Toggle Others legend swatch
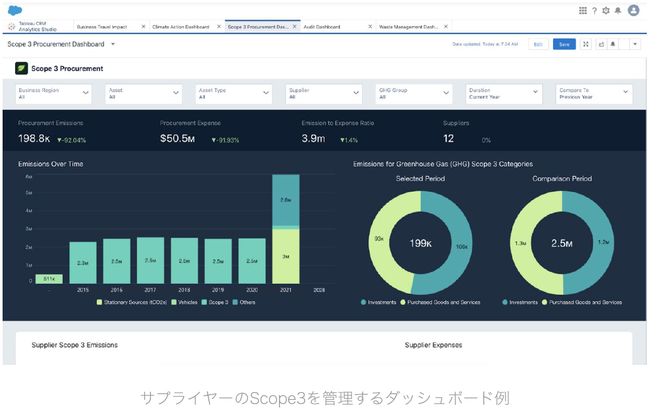The height and width of the screenshot is (415, 650). (x=235, y=302)
